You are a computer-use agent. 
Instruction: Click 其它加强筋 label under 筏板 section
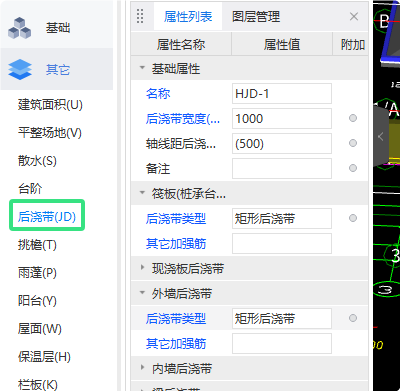point(176,244)
